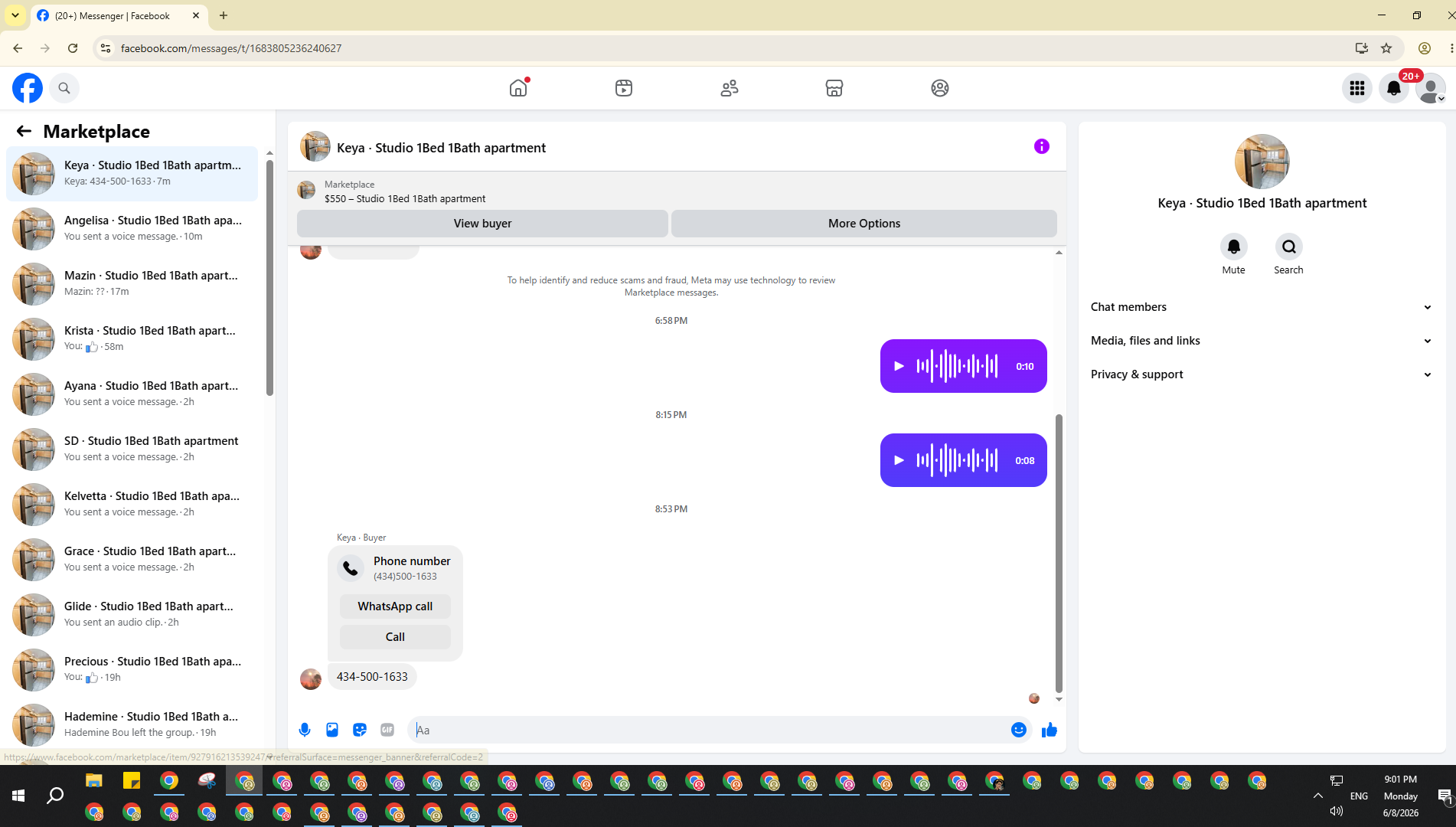The width and height of the screenshot is (1456, 827).
Task: Send a thumbs-up like
Action: 1050,730
